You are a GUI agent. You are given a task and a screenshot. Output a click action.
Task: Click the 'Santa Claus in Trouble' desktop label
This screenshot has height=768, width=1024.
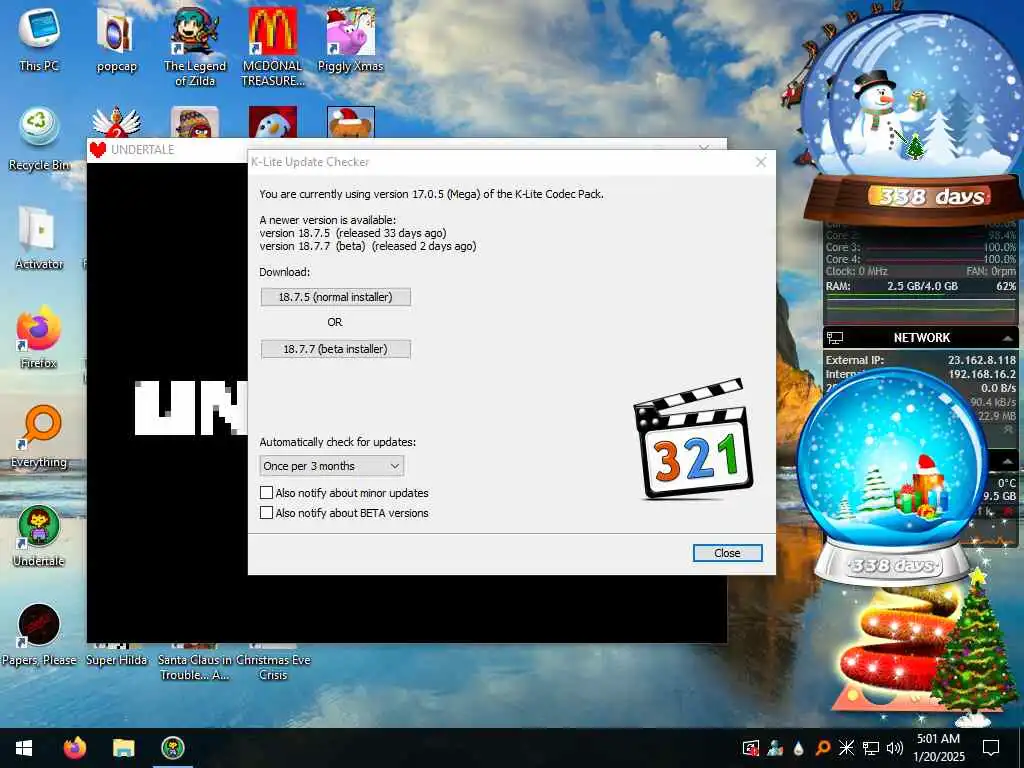tap(195, 667)
